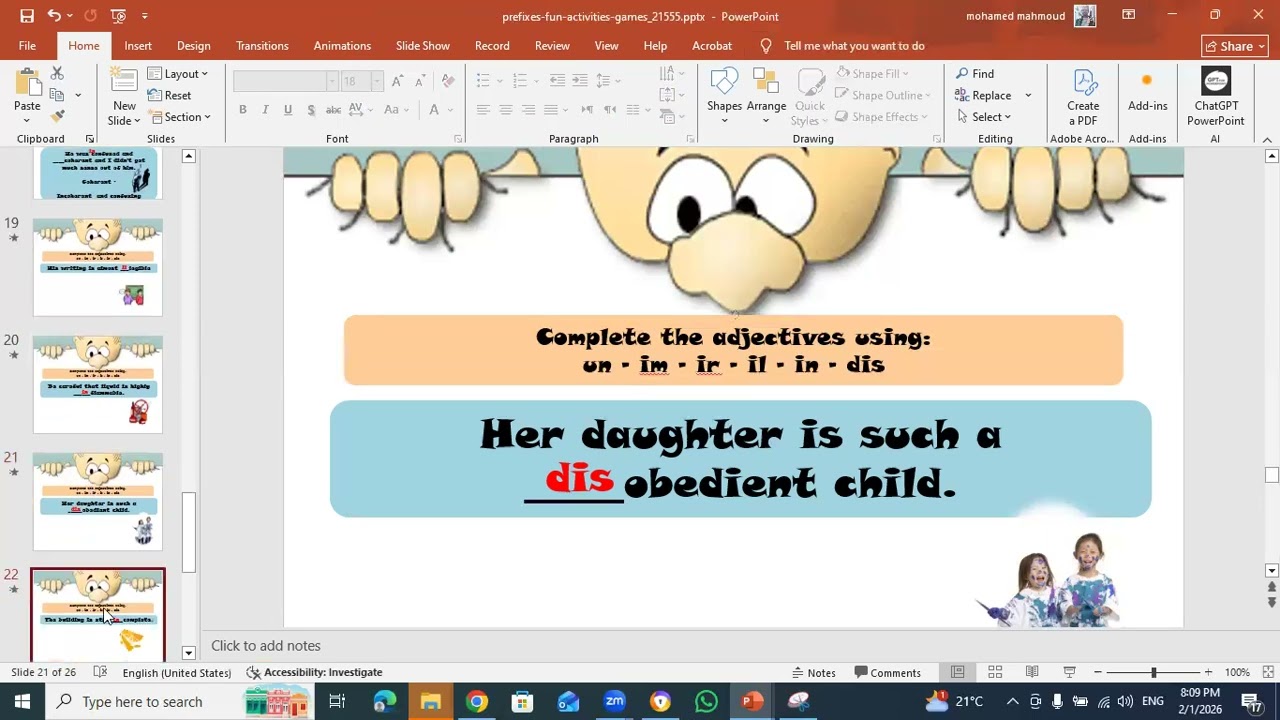Open the font name combo box
This screenshot has height=720, width=1280.
point(286,81)
